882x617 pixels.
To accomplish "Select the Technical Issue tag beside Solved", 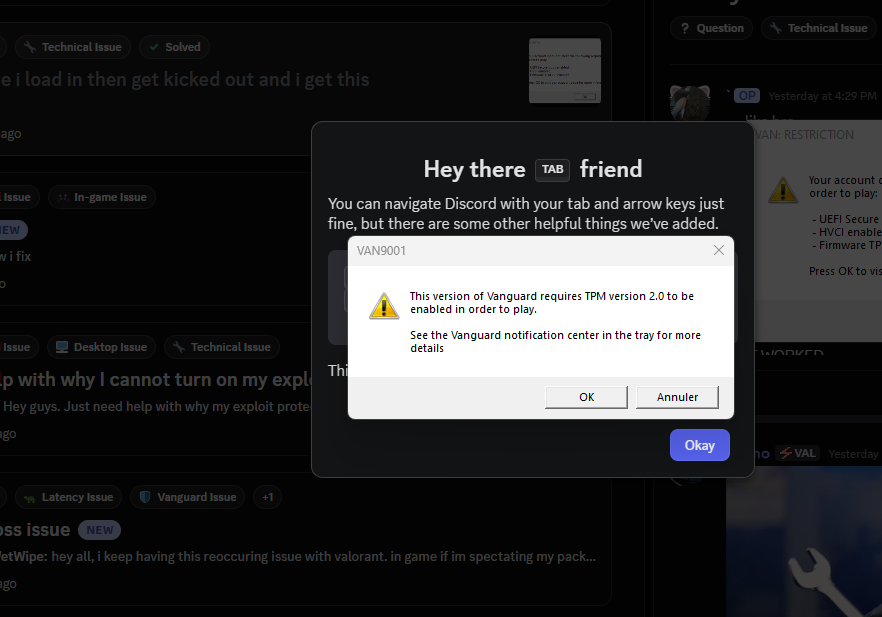I will point(73,47).
